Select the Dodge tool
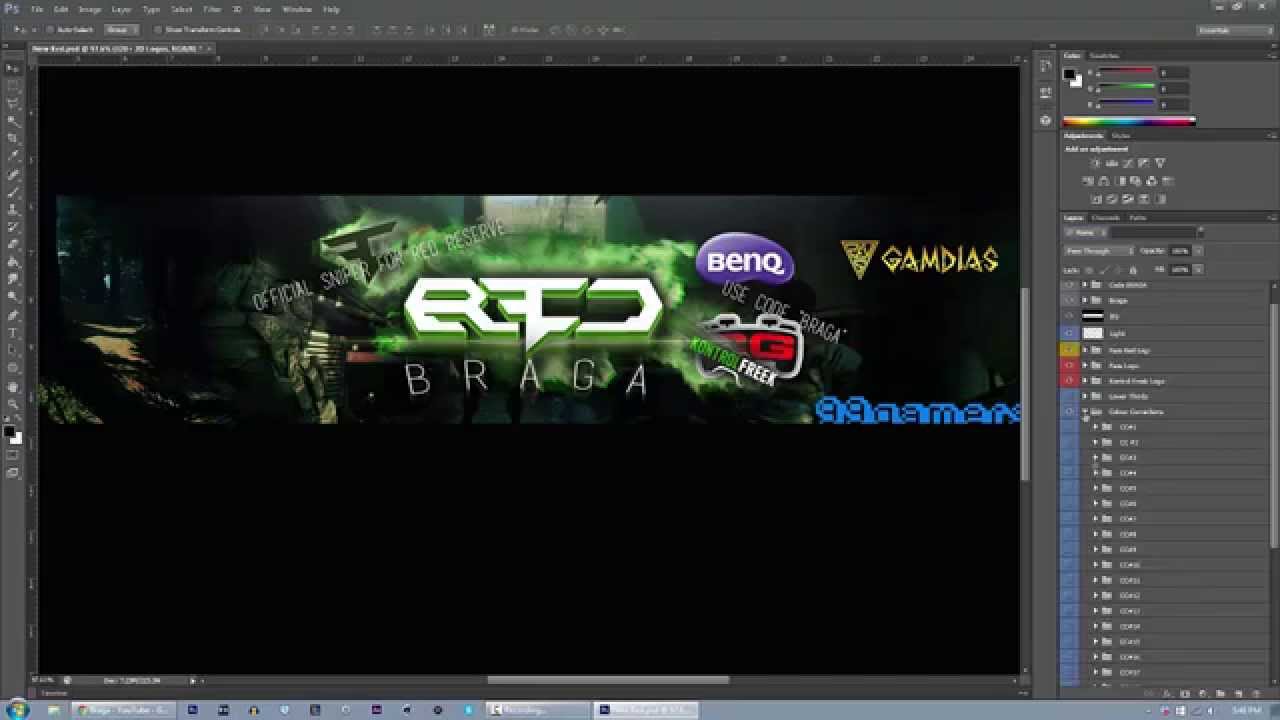 13,296
